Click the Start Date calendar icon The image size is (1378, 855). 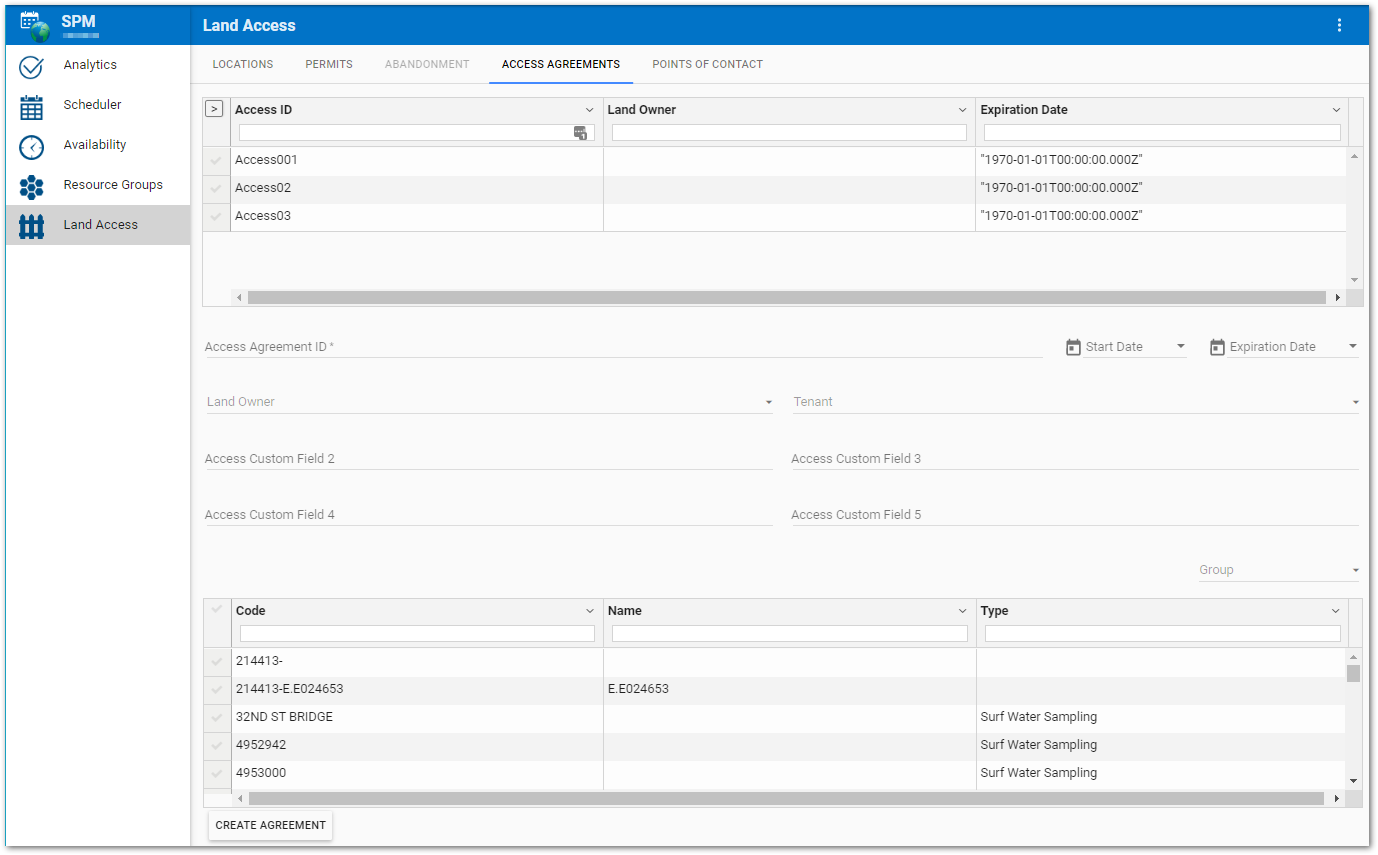click(x=1073, y=347)
